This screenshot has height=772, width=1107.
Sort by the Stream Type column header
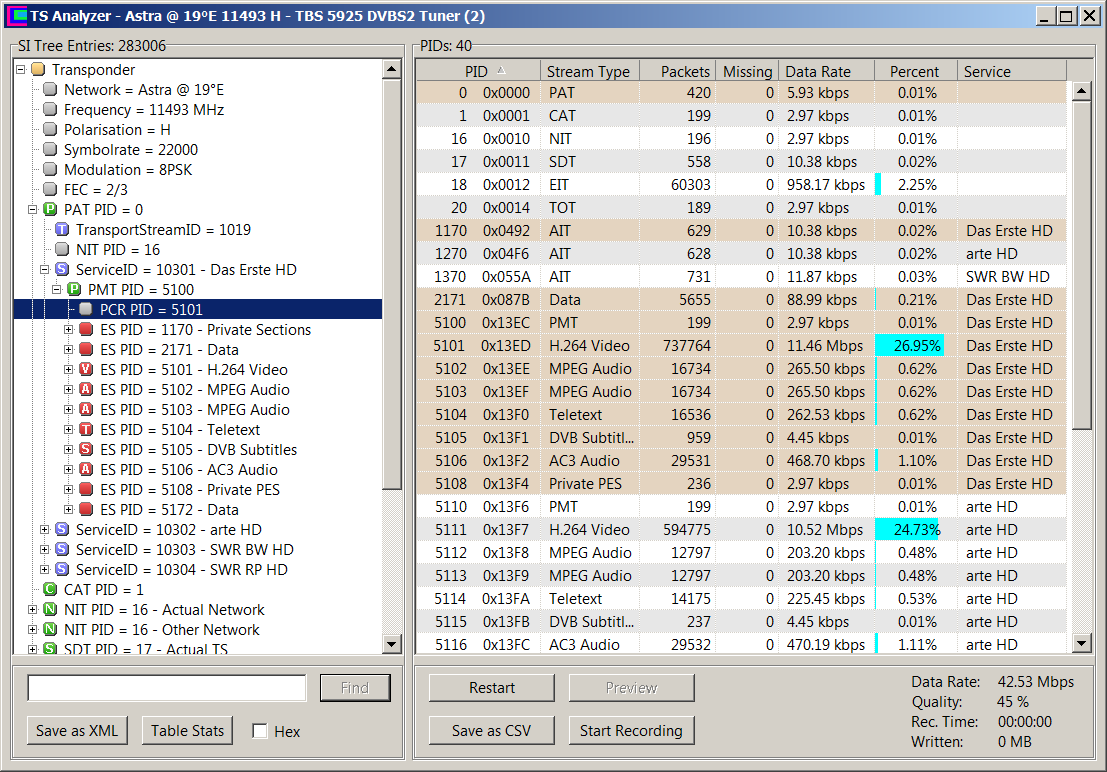click(x=588, y=71)
